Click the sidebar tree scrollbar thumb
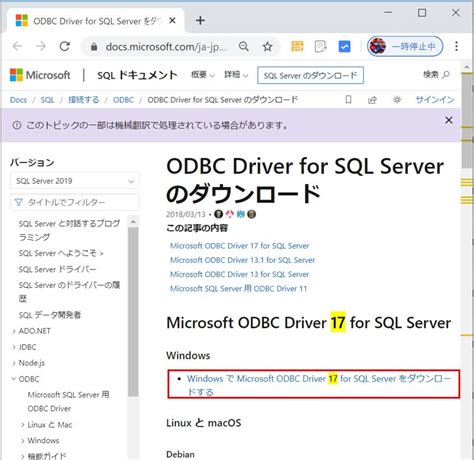Viewport: 474px width, 460px height. tap(133, 312)
